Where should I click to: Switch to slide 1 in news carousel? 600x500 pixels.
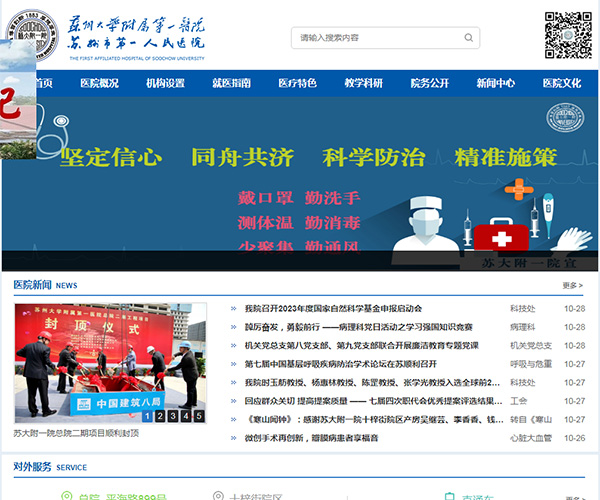coord(148,416)
